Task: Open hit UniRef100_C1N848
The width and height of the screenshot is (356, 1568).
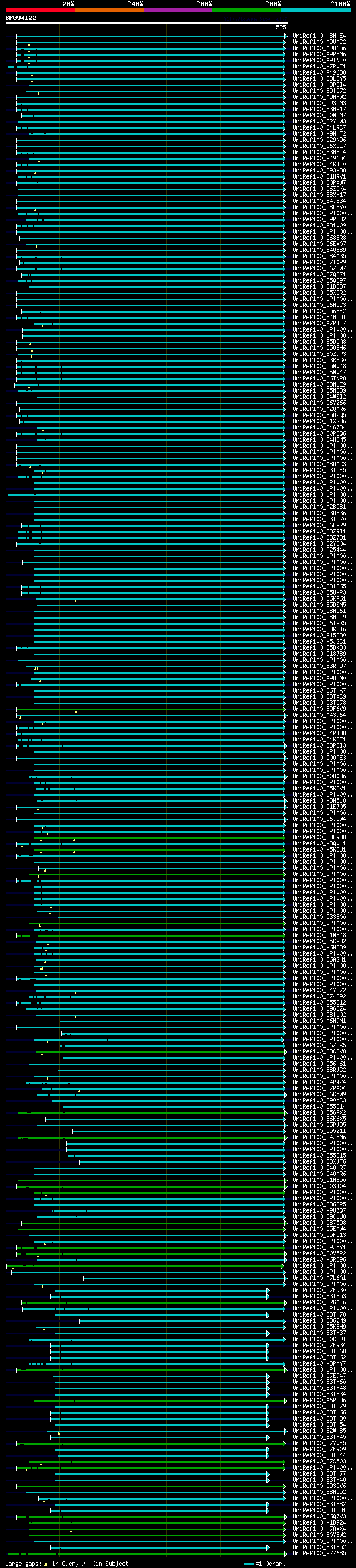Action: point(319,936)
